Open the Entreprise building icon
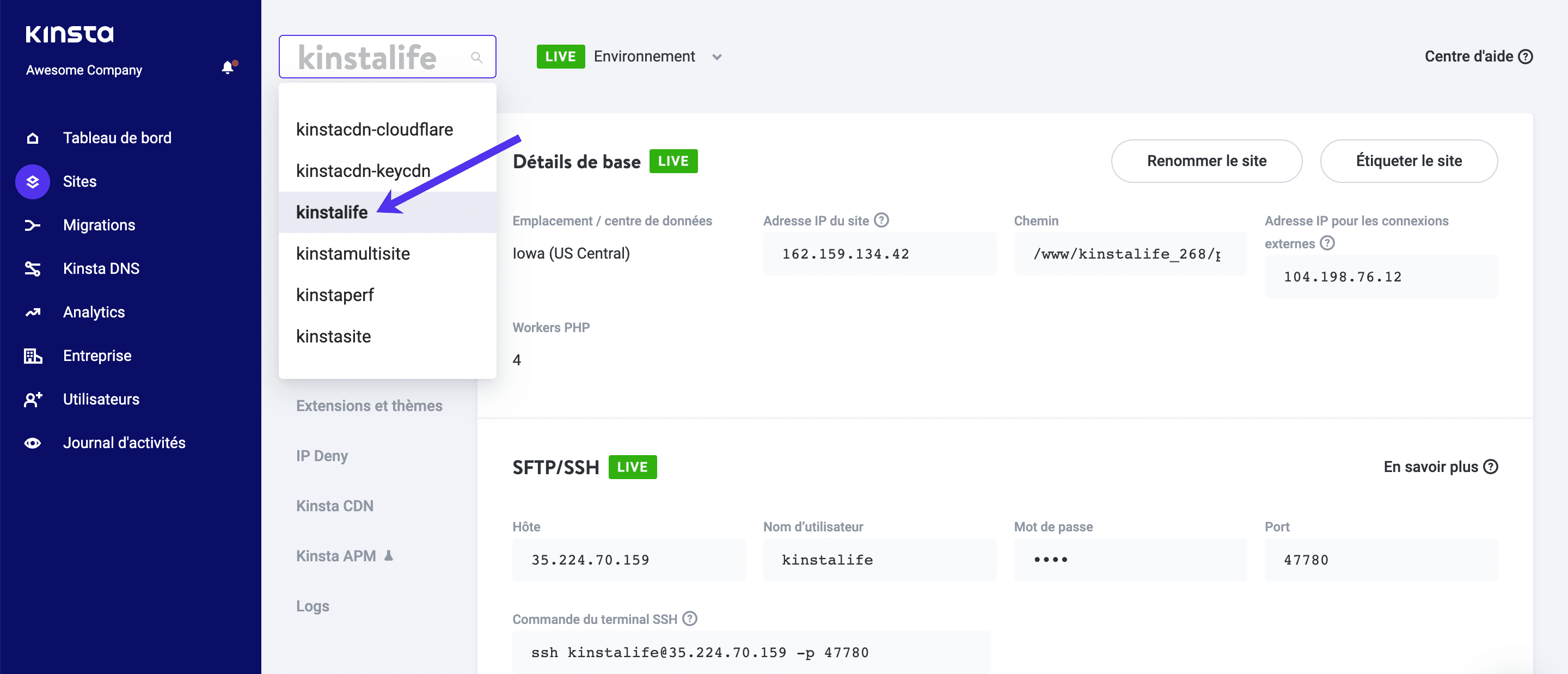 [32, 356]
